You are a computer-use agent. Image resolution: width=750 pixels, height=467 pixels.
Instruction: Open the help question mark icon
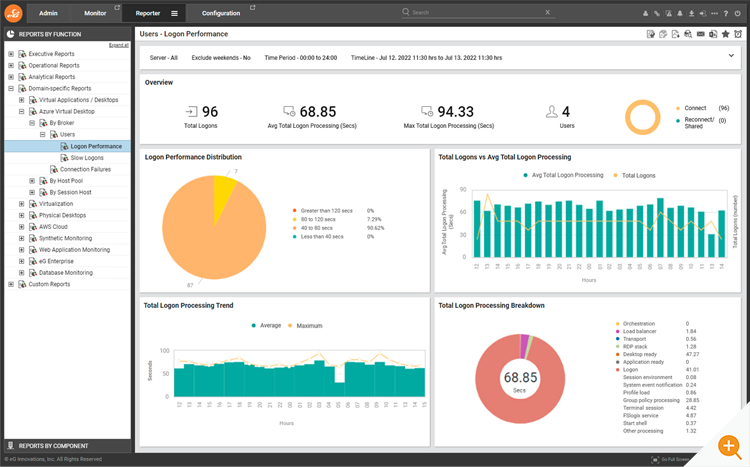[726, 13]
